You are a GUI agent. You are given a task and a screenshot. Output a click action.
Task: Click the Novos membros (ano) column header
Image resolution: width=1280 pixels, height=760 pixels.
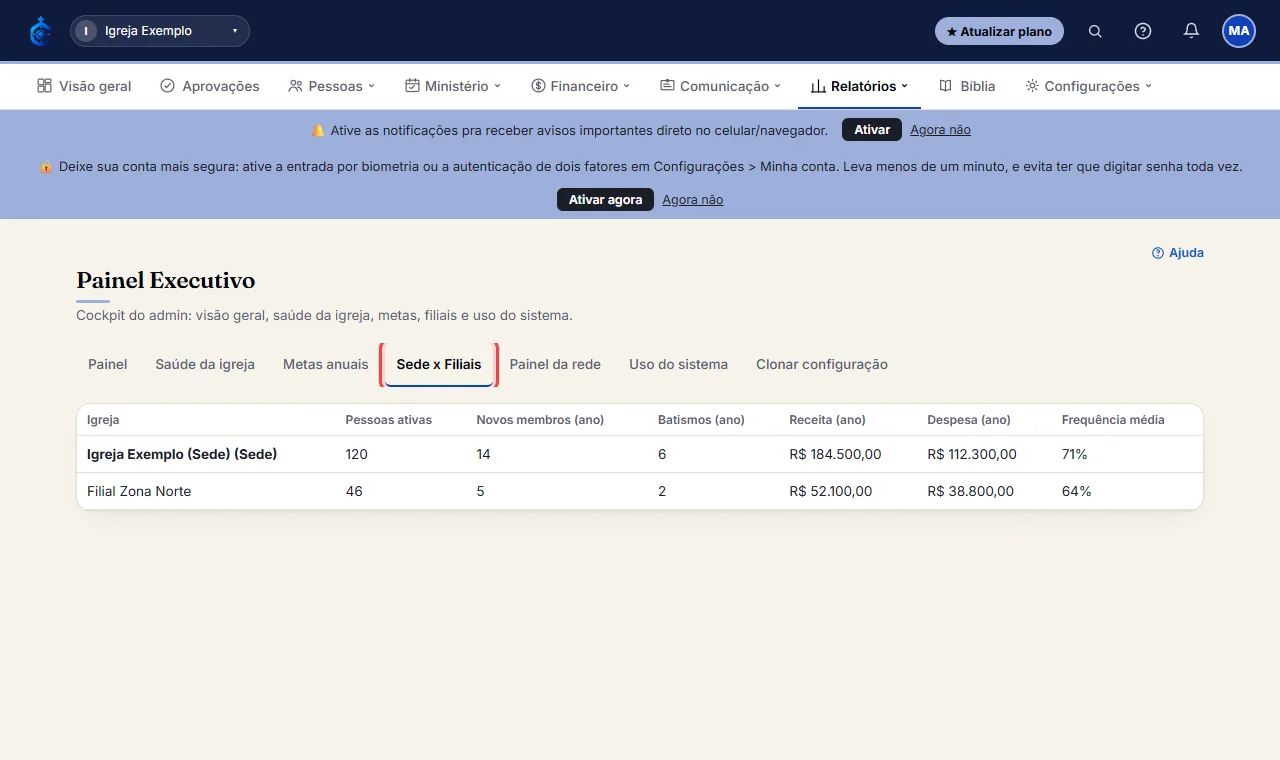(x=540, y=420)
